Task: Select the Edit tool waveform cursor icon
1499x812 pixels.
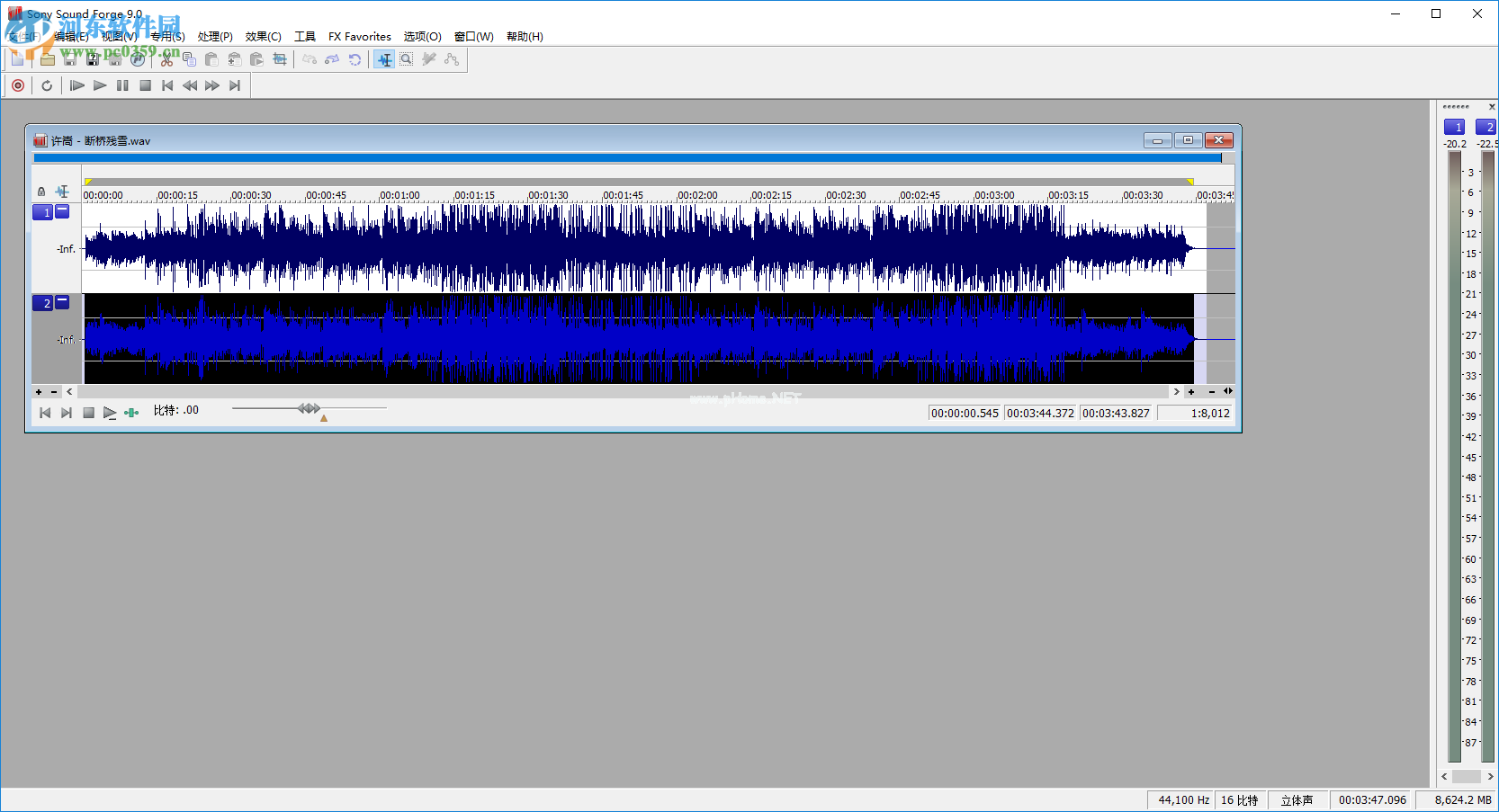Action: click(x=384, y=59)
